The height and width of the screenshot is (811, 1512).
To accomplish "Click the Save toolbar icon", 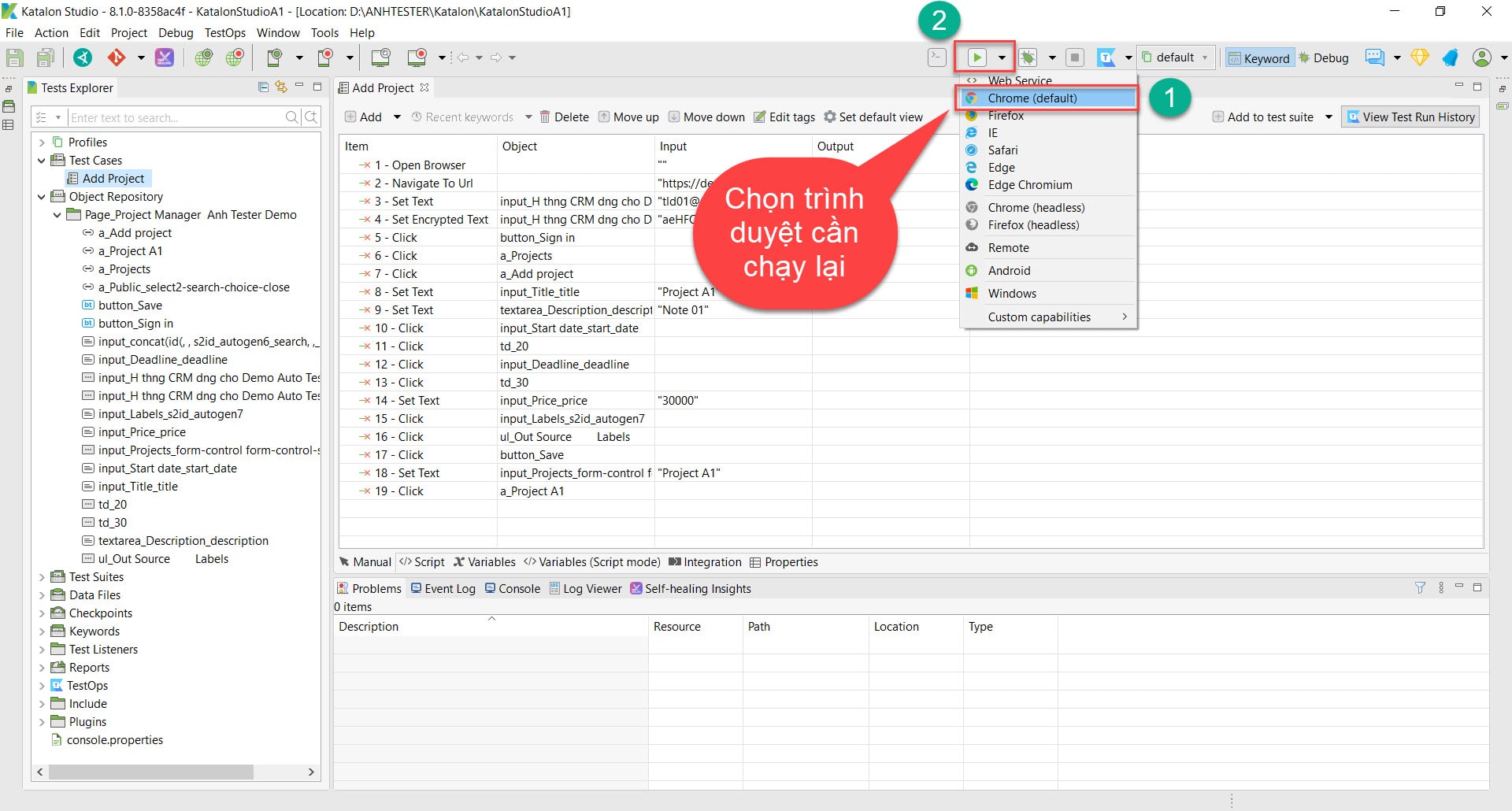I will point(15,57).
